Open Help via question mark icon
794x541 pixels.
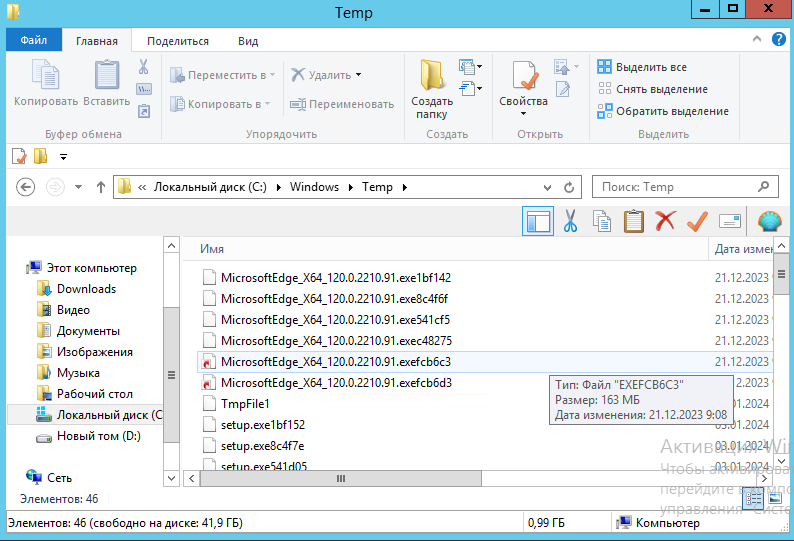779,39
